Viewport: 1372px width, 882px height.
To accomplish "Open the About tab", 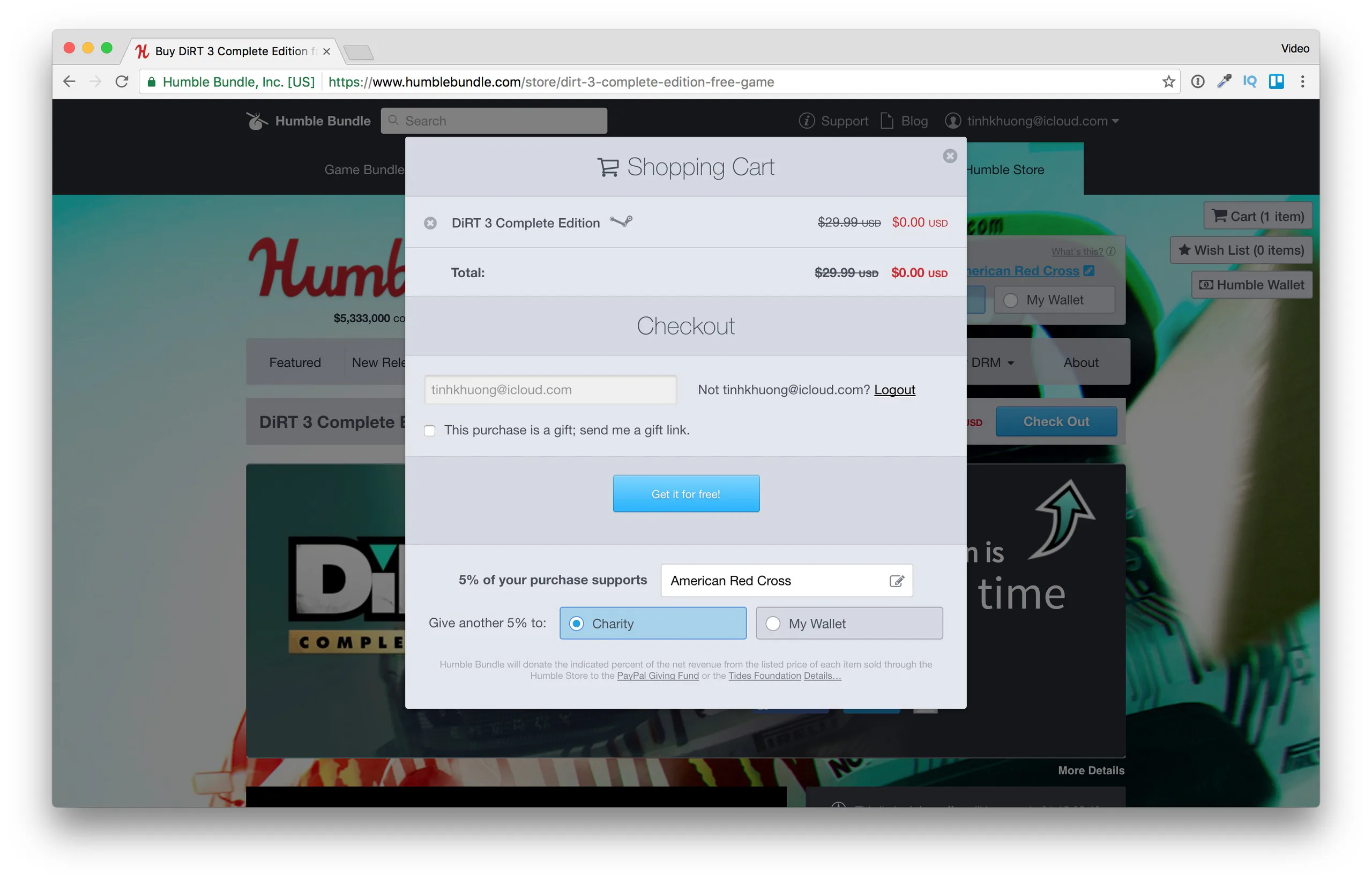I will (x=1080, y=363).
